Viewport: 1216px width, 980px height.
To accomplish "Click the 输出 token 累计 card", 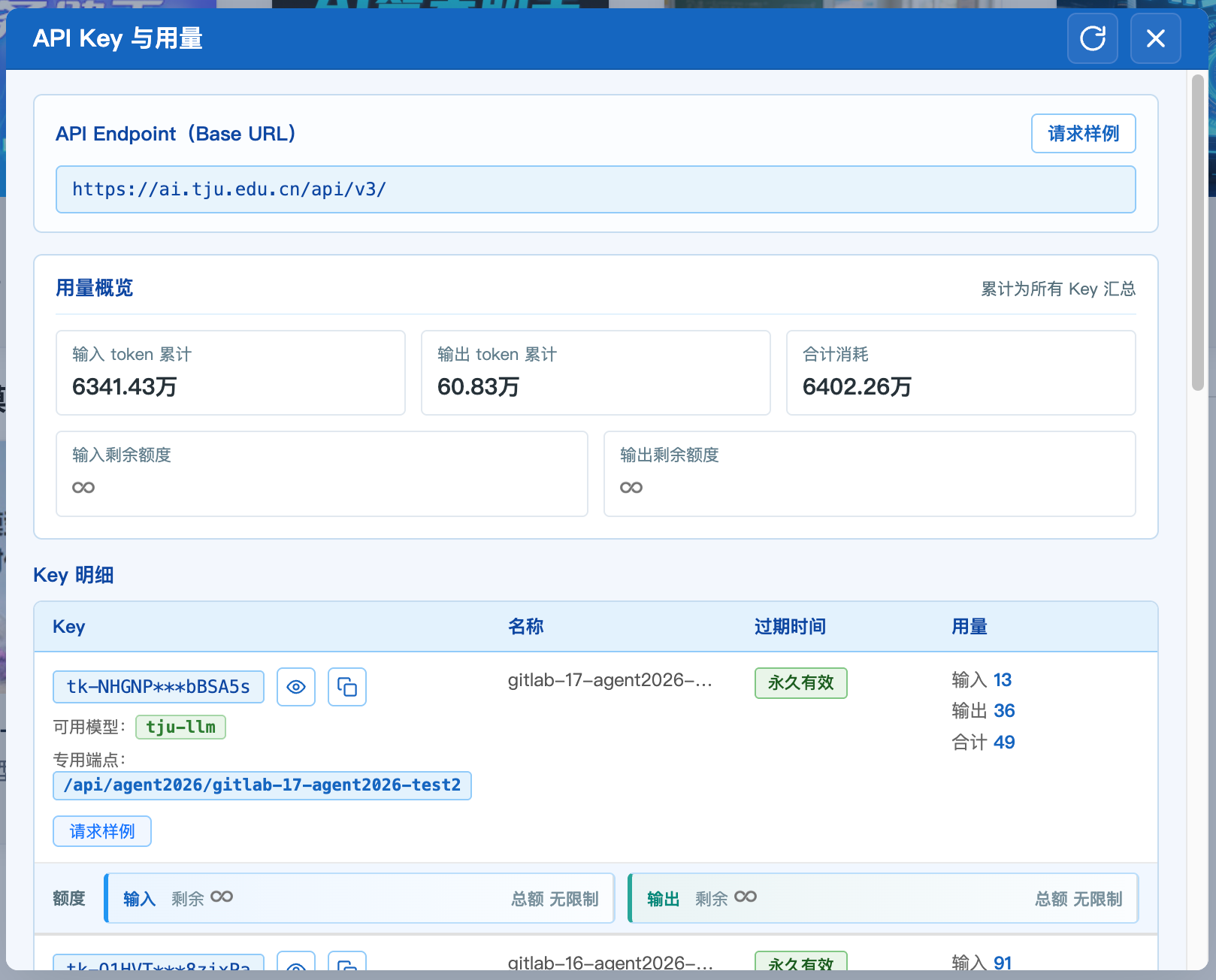I will click(x=596, y=373).
